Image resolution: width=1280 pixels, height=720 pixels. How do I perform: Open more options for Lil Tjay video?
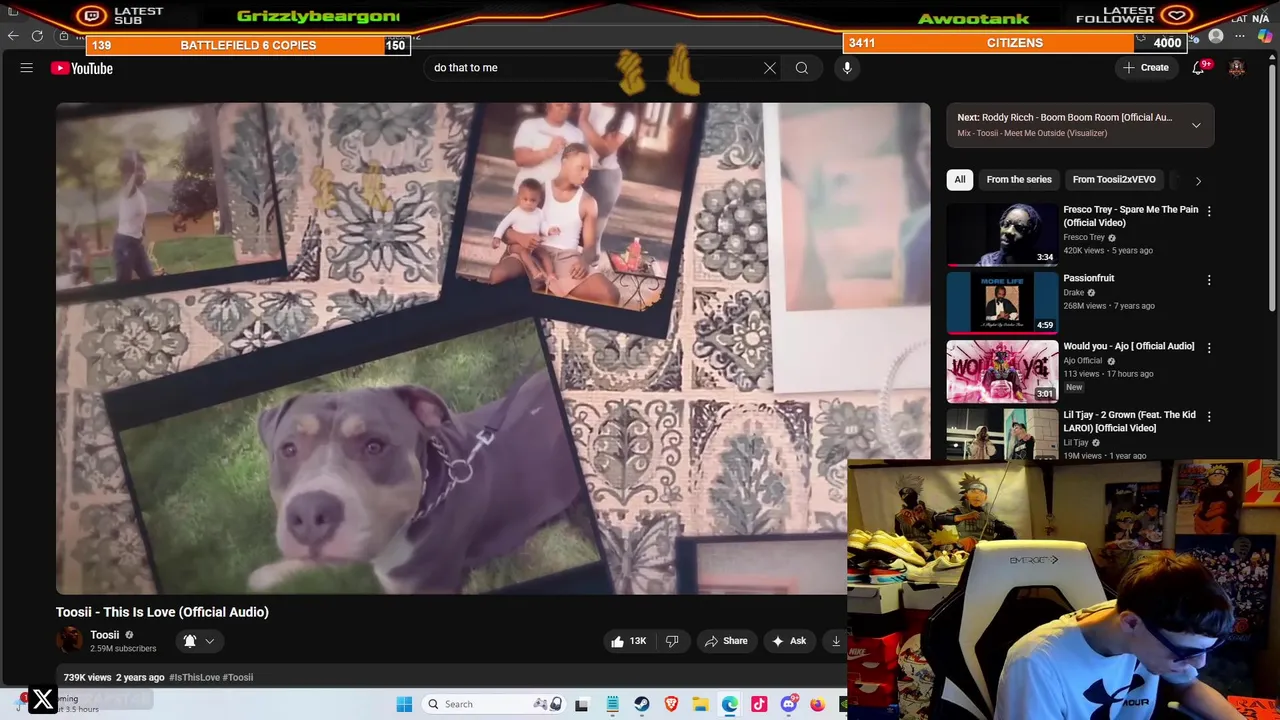[x=1209, y=416]
